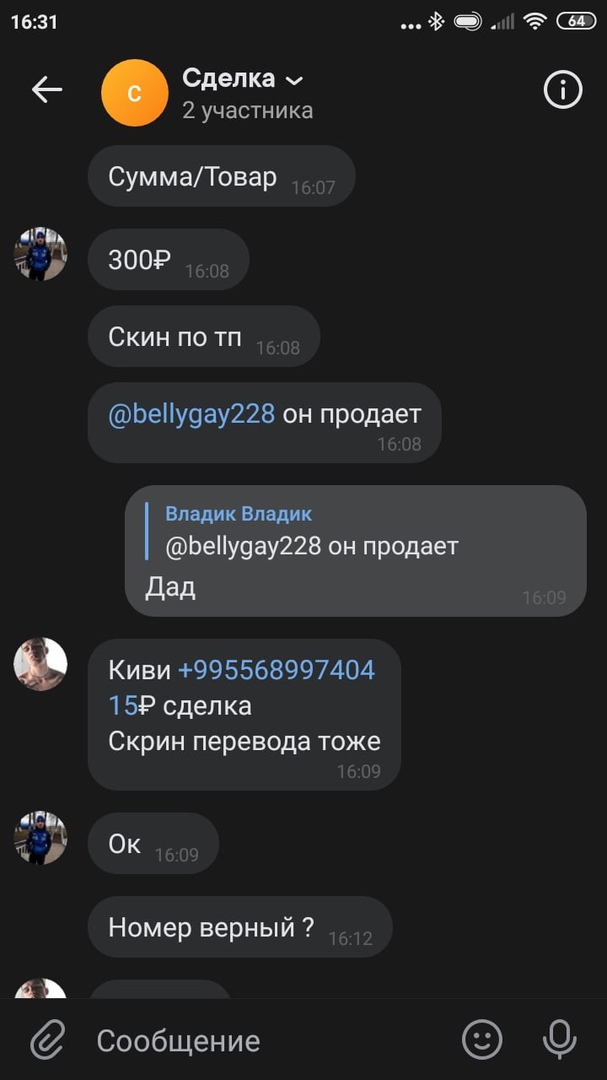The width and height of the screenshot is (607, 1080).
Task: Select the Сумма/Товар message bubble
Action: point(221,176)
